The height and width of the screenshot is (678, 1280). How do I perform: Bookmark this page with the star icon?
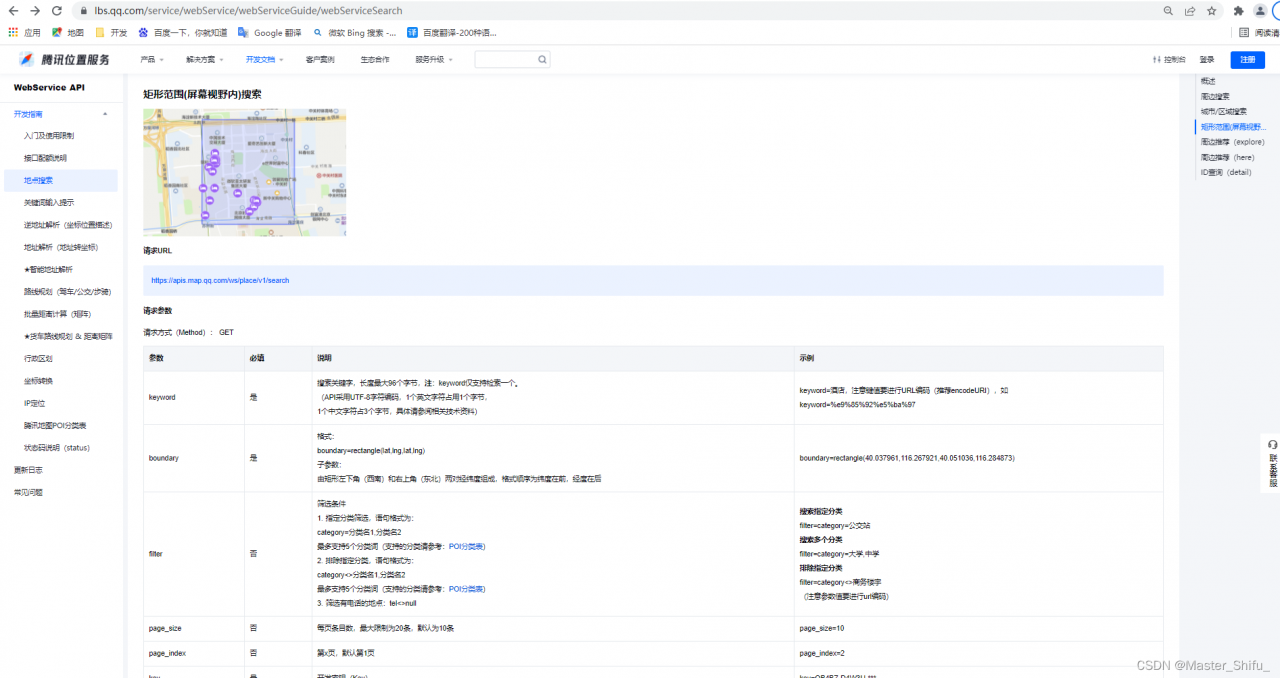(x=1212, y=11)
